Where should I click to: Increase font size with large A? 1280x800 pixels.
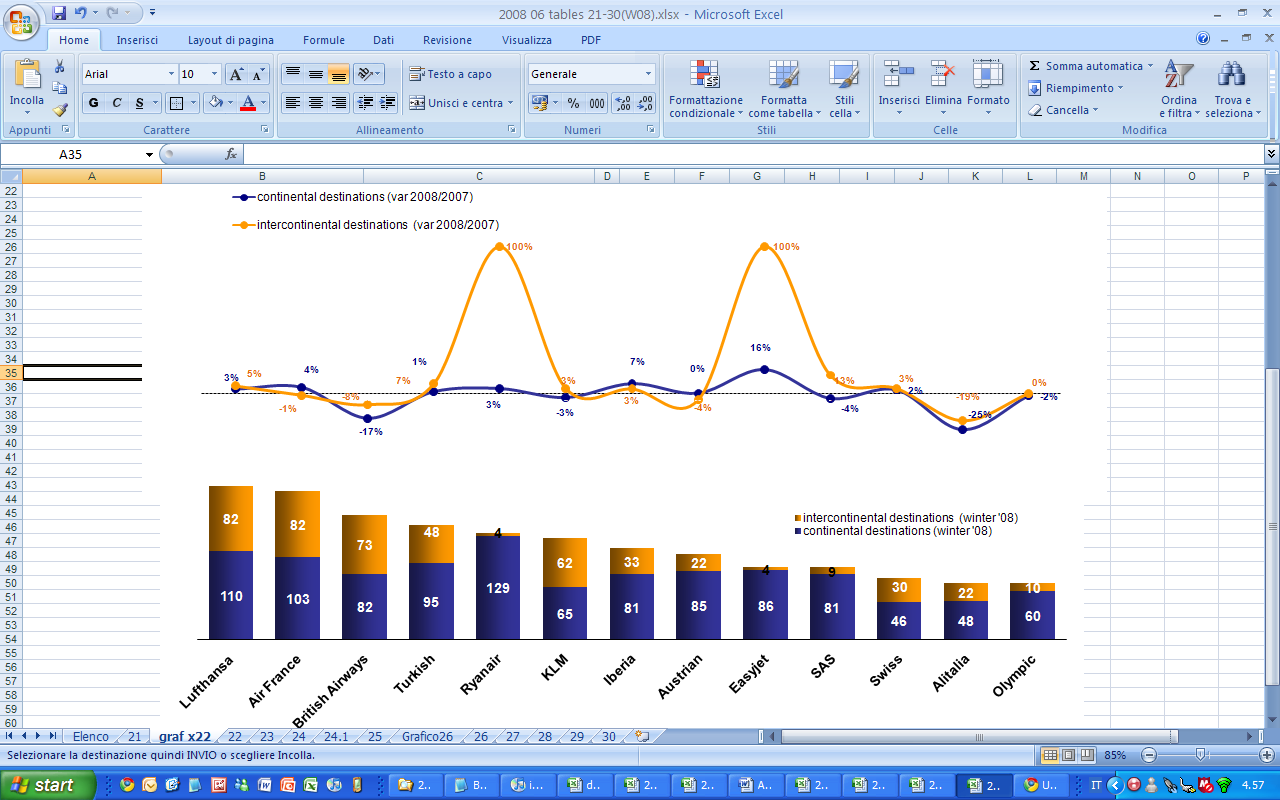tap(236, 74)
